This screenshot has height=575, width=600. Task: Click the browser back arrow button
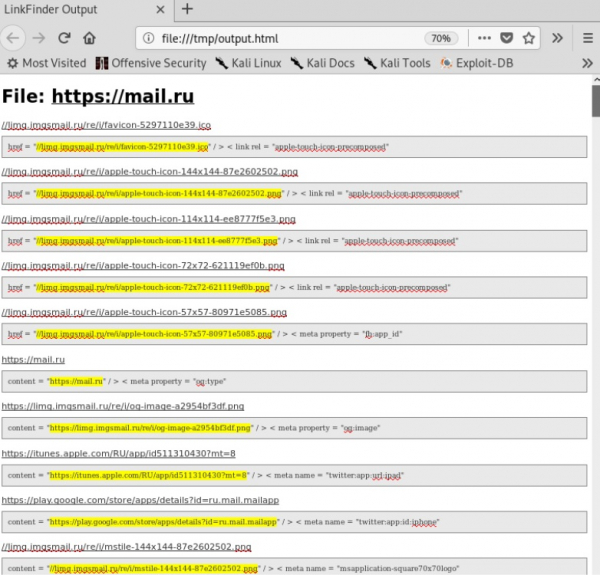pos(12,38)
